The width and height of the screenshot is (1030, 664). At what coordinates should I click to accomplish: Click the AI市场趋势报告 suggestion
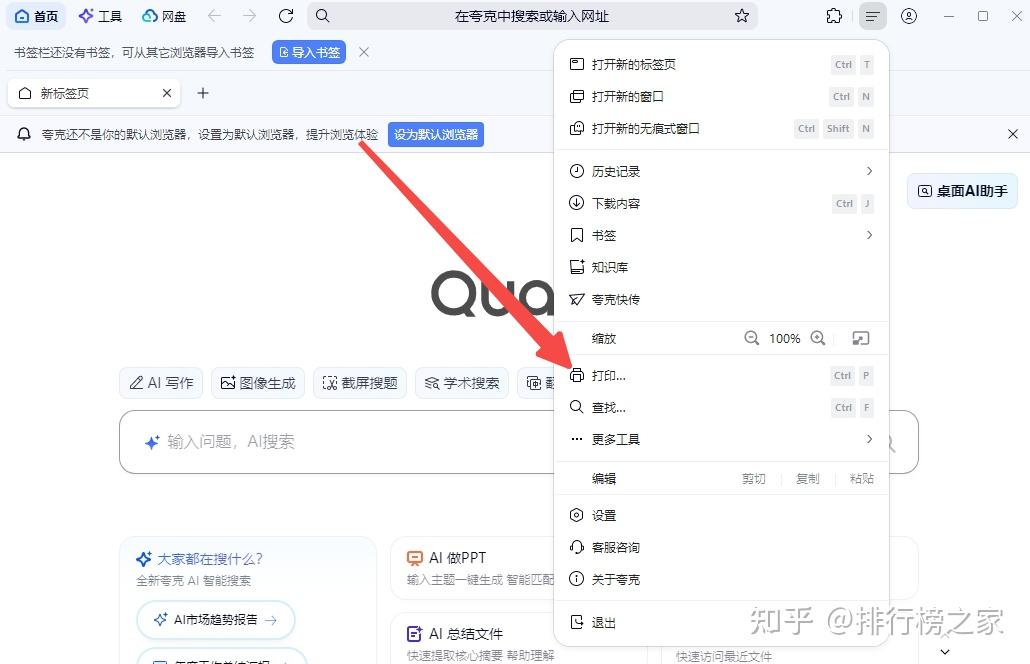pyautogui.click(x=215, y=620)
